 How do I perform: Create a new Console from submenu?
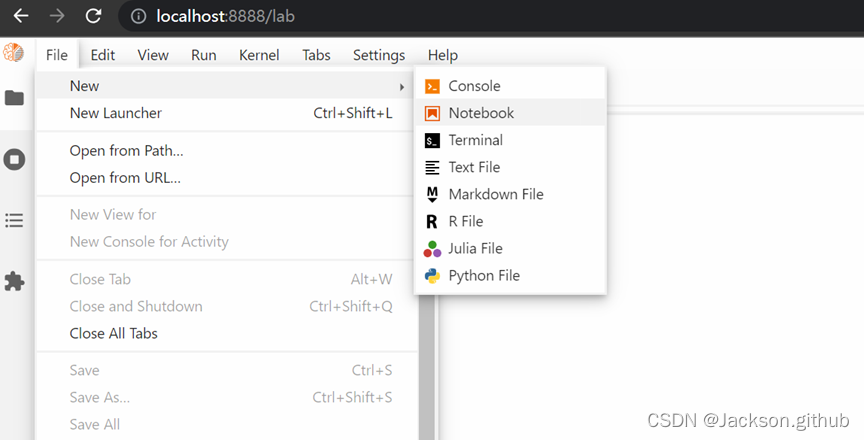pos(473,86)
